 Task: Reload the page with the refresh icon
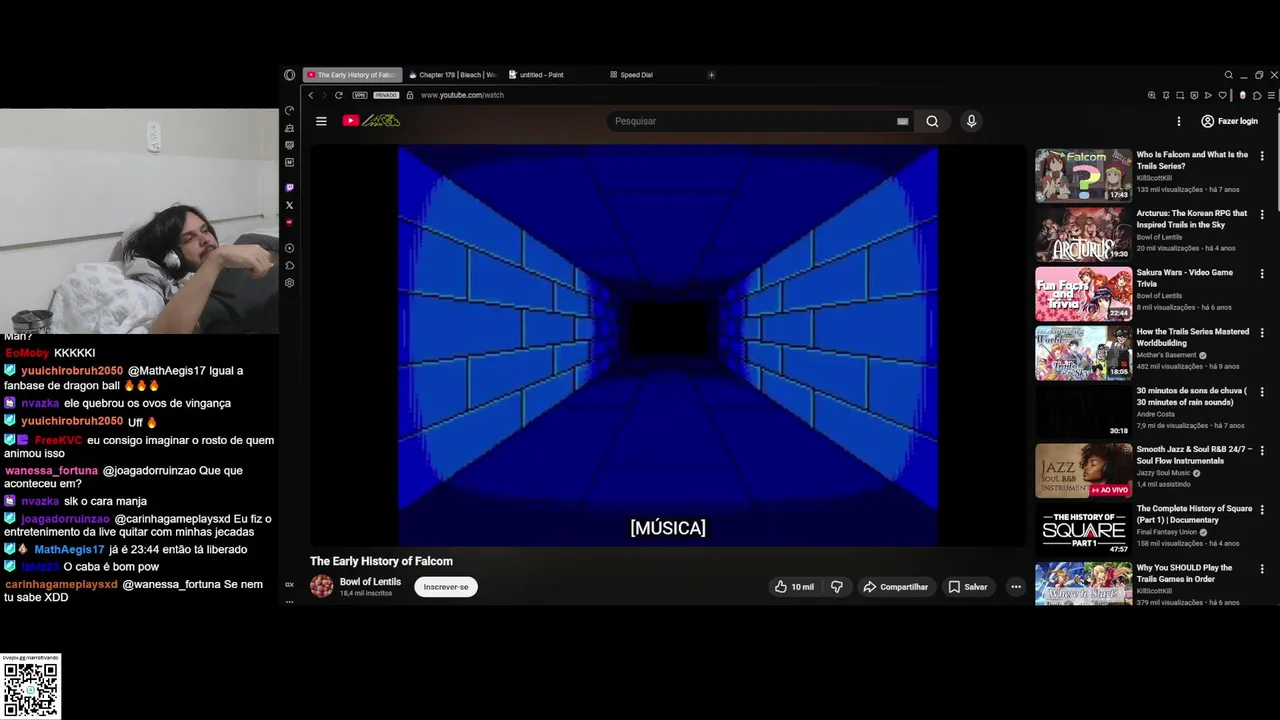click(339, 95)
